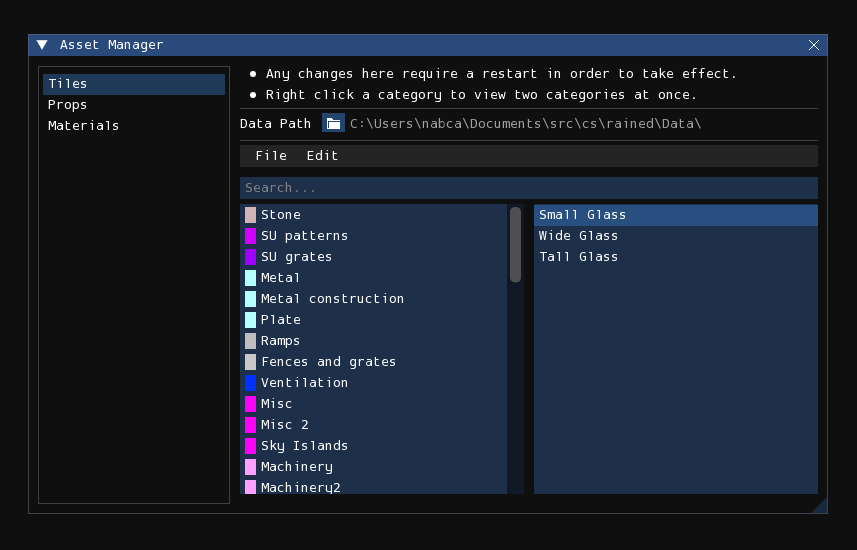Collapse the Asset Manager window triangle

(x=42, y=45)
